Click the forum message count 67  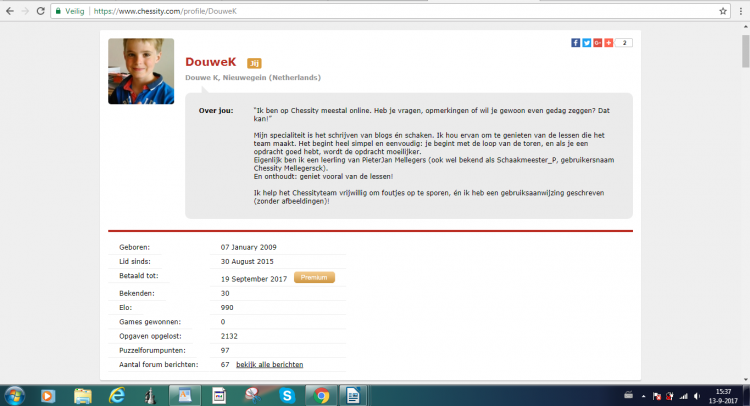(x=225, y=364)
